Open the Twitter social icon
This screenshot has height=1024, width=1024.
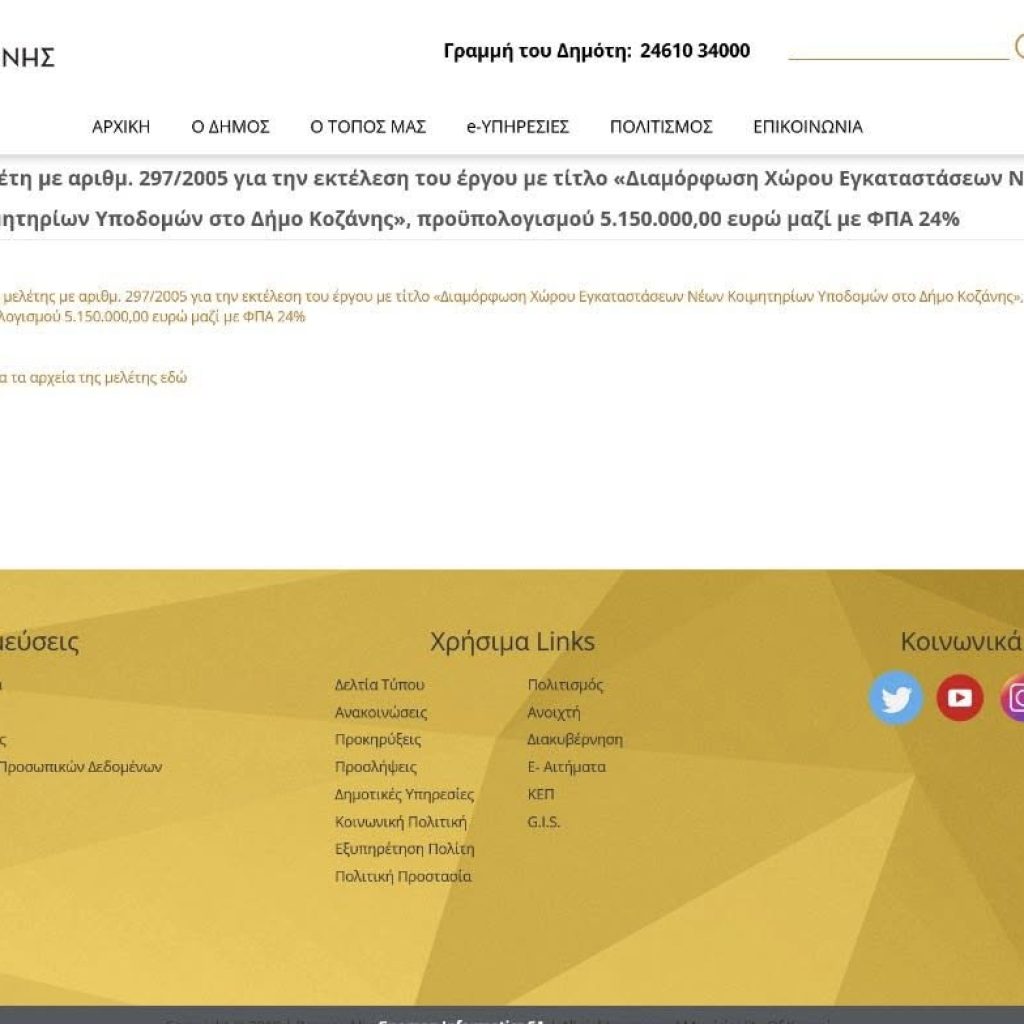[896, 698]
